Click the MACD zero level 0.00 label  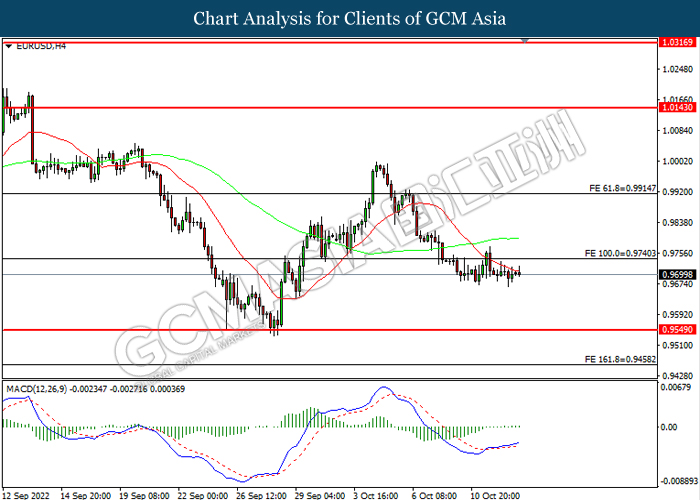click(669, 427)
